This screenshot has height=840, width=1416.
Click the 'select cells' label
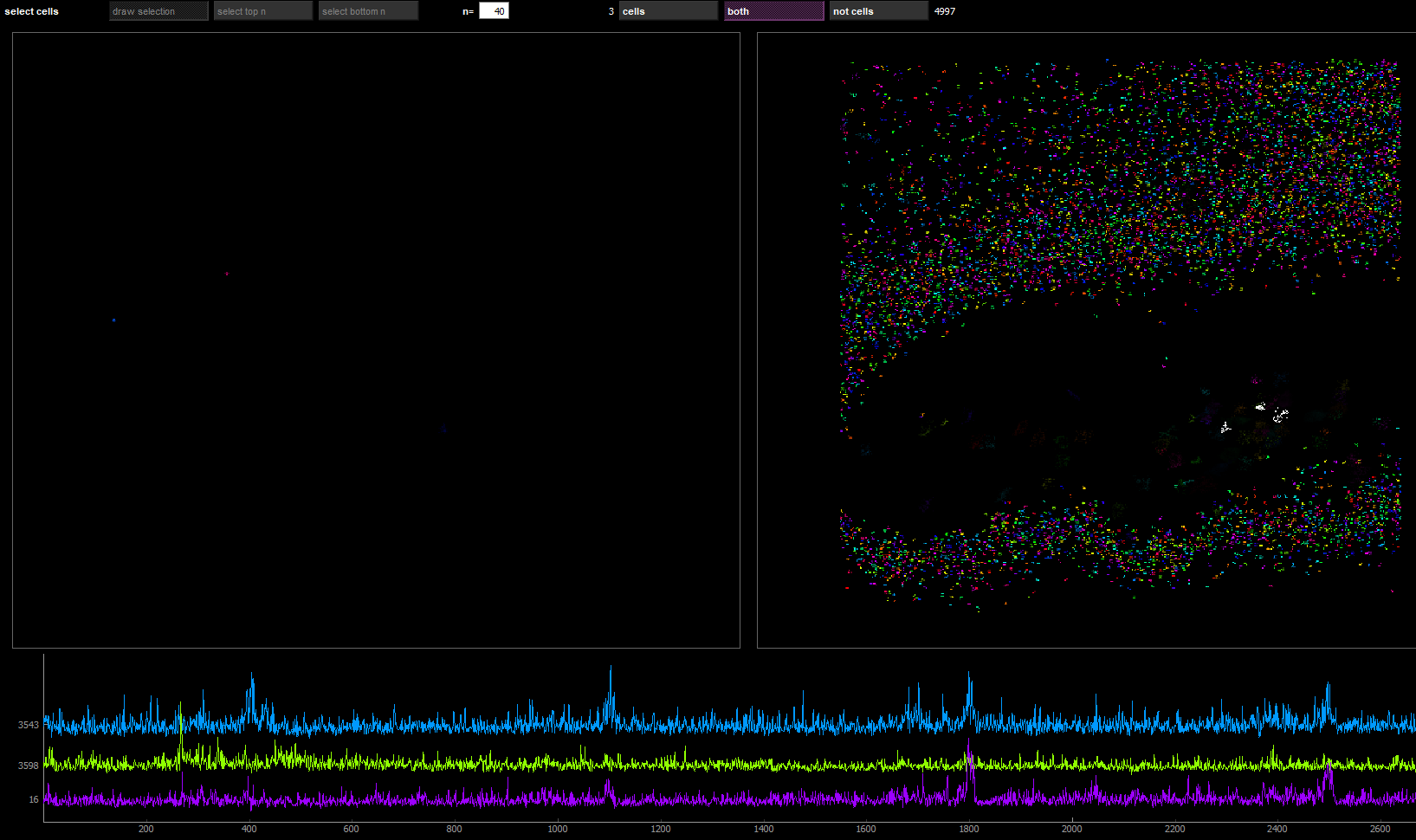[x=32, y=11]
